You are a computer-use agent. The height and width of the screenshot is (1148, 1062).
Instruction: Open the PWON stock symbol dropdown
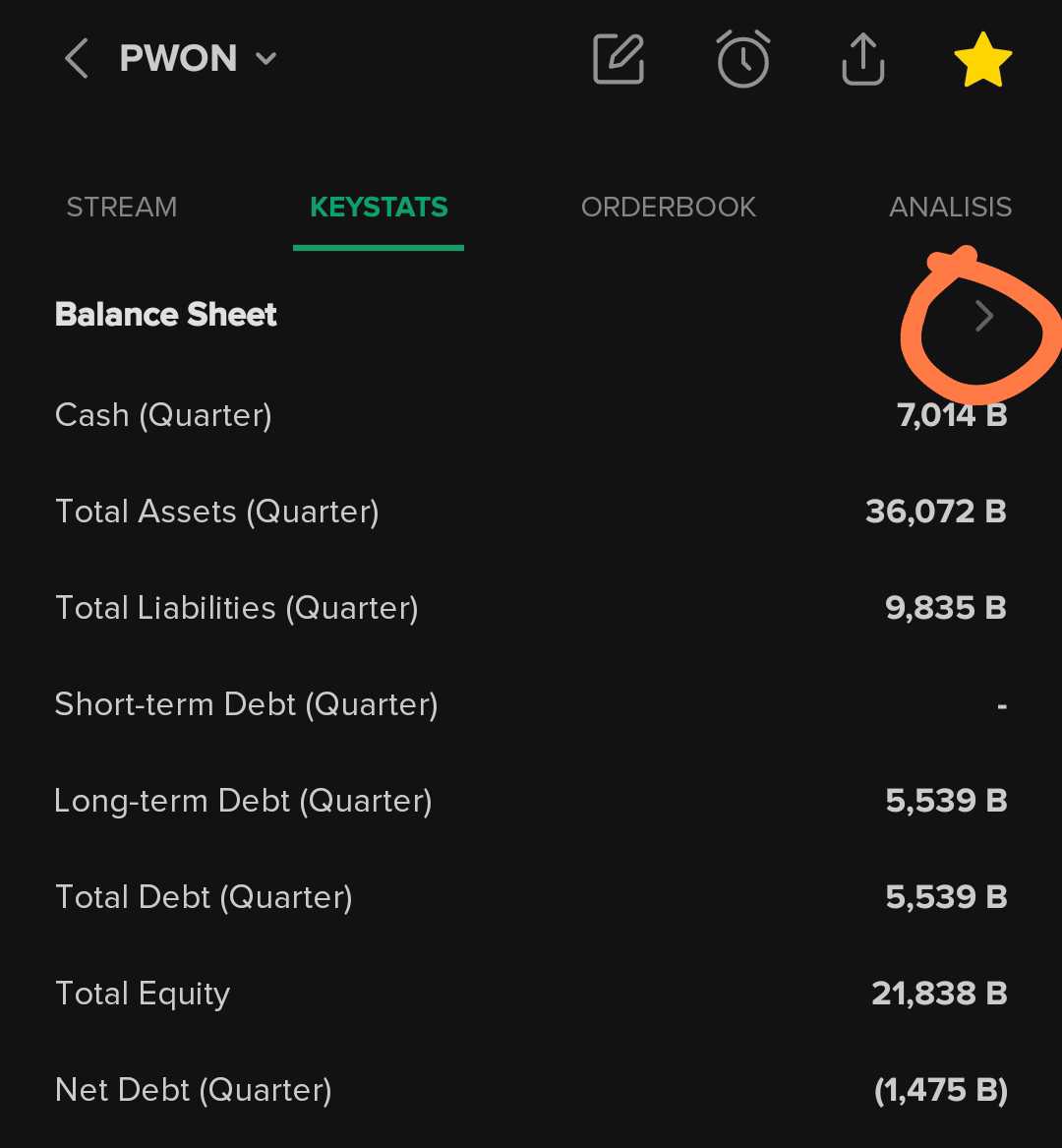(x=197, y=59)
